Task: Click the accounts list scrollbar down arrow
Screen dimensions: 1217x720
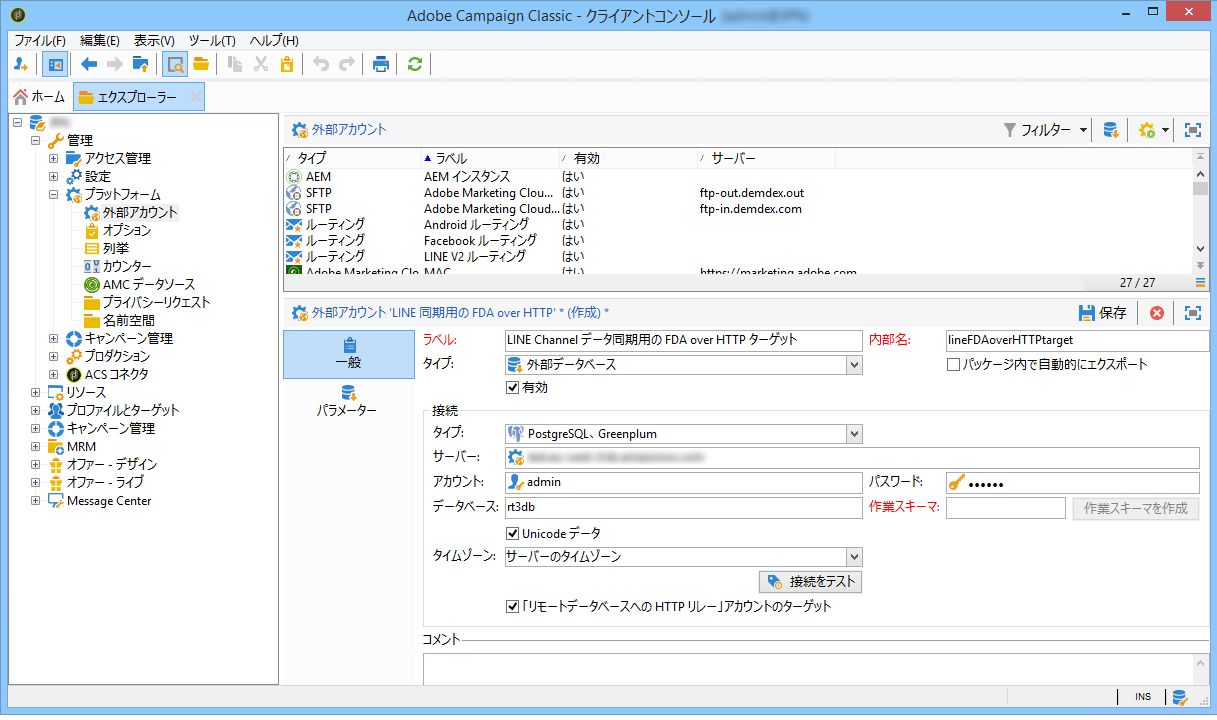Action: click(1201, 248)
